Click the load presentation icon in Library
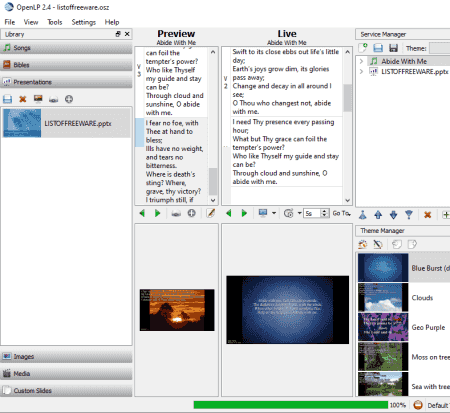Screen dimensions: 450x413 [x=7, y=99]
